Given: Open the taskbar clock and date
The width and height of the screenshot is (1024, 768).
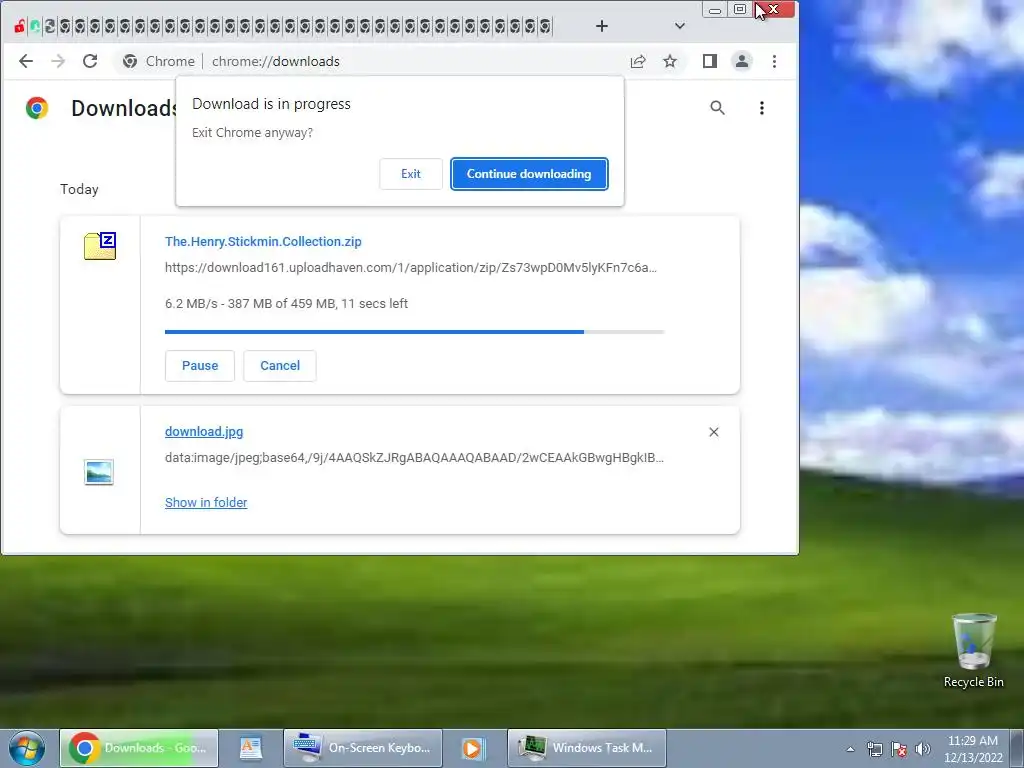Looking at the screenshot, I should [x=973, y=749].
